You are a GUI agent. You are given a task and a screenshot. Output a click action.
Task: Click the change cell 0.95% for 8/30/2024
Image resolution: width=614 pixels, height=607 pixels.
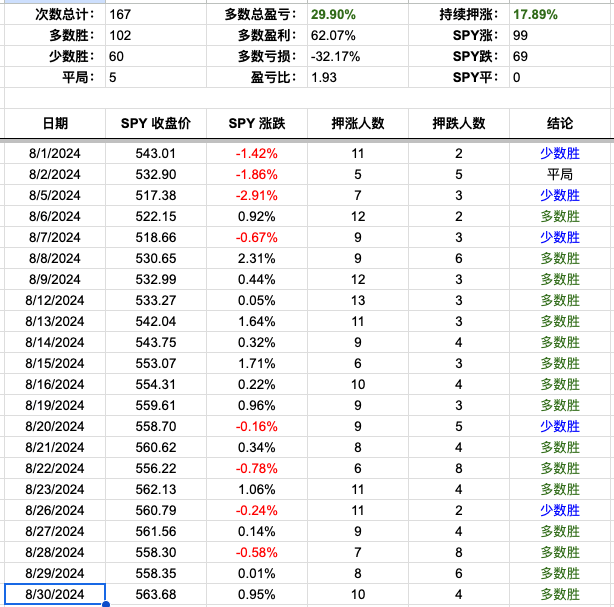(257, 594)
